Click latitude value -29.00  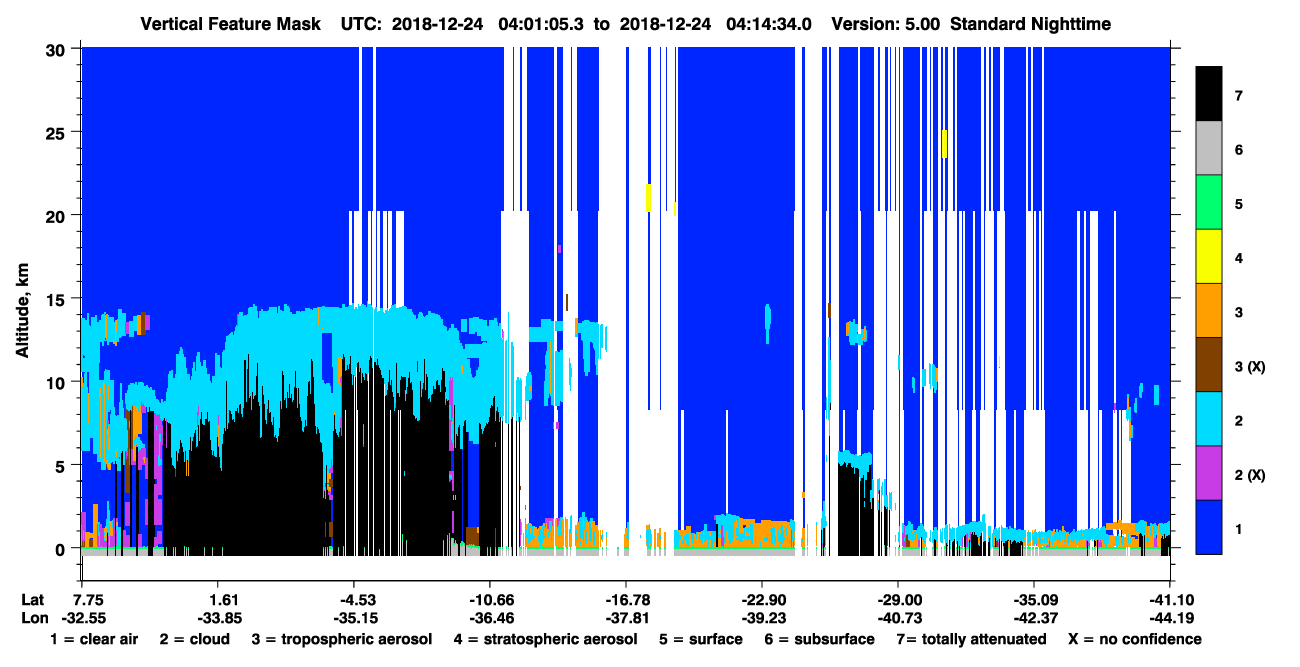(x=898, y=599)
